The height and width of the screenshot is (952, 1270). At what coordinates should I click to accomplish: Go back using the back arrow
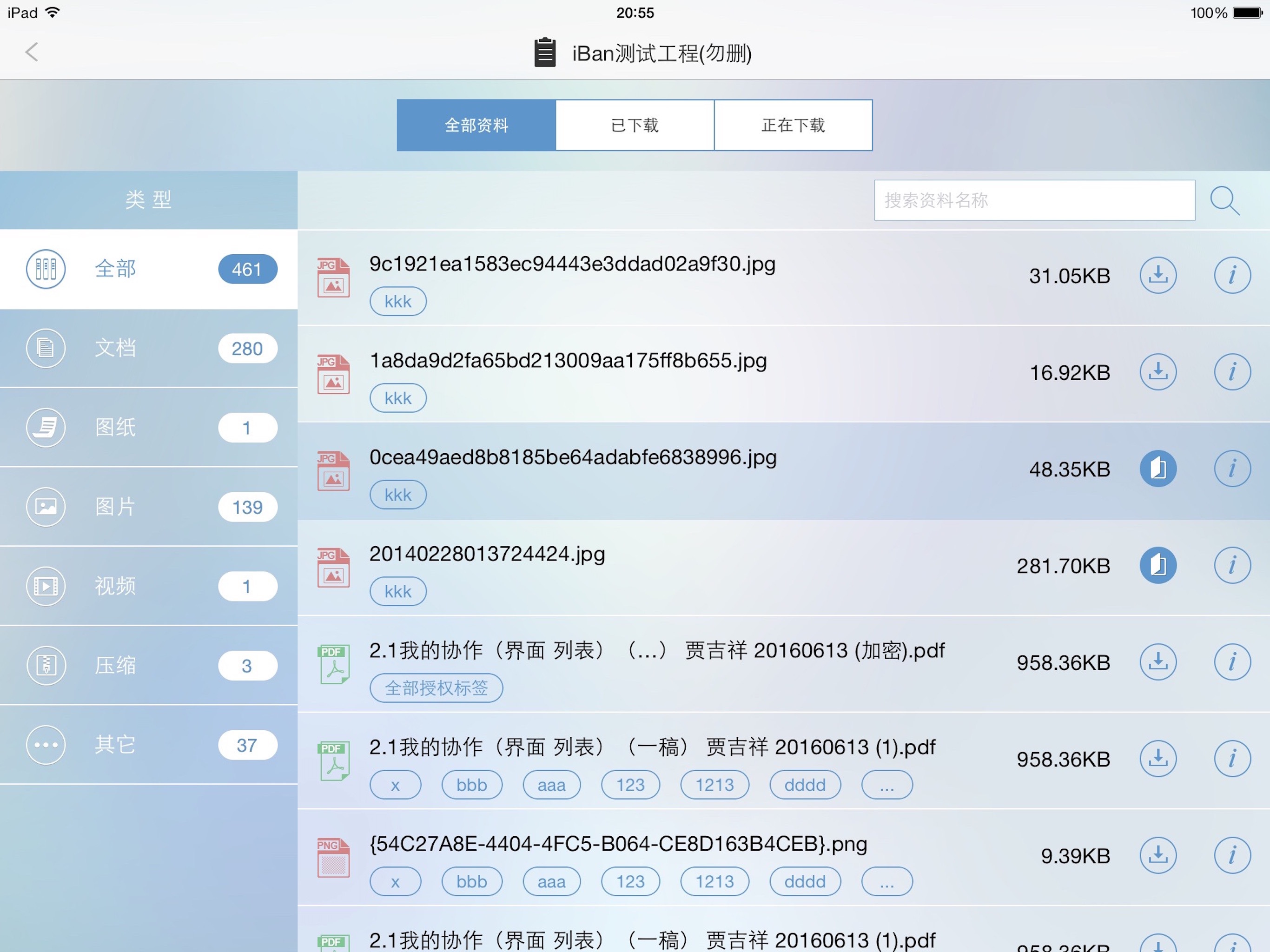click(32, 52)
